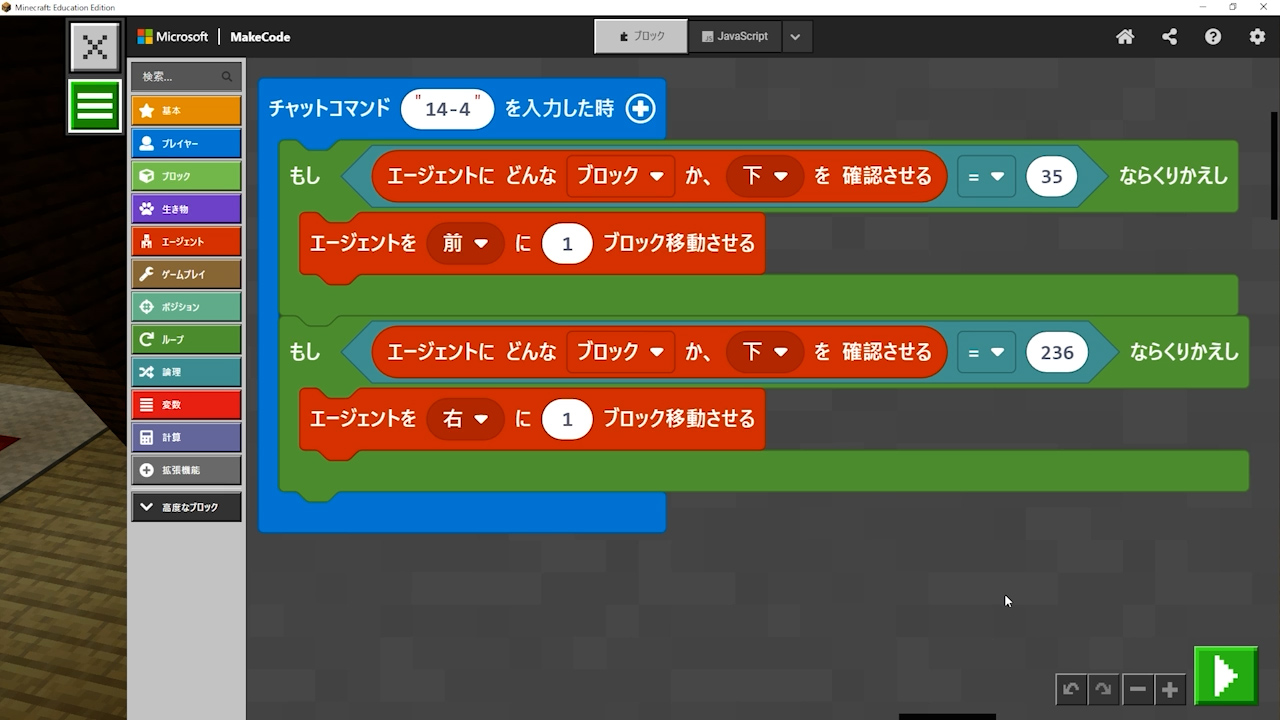Open the Home page icon
1280x720 pixels.
pos(1125,37)
